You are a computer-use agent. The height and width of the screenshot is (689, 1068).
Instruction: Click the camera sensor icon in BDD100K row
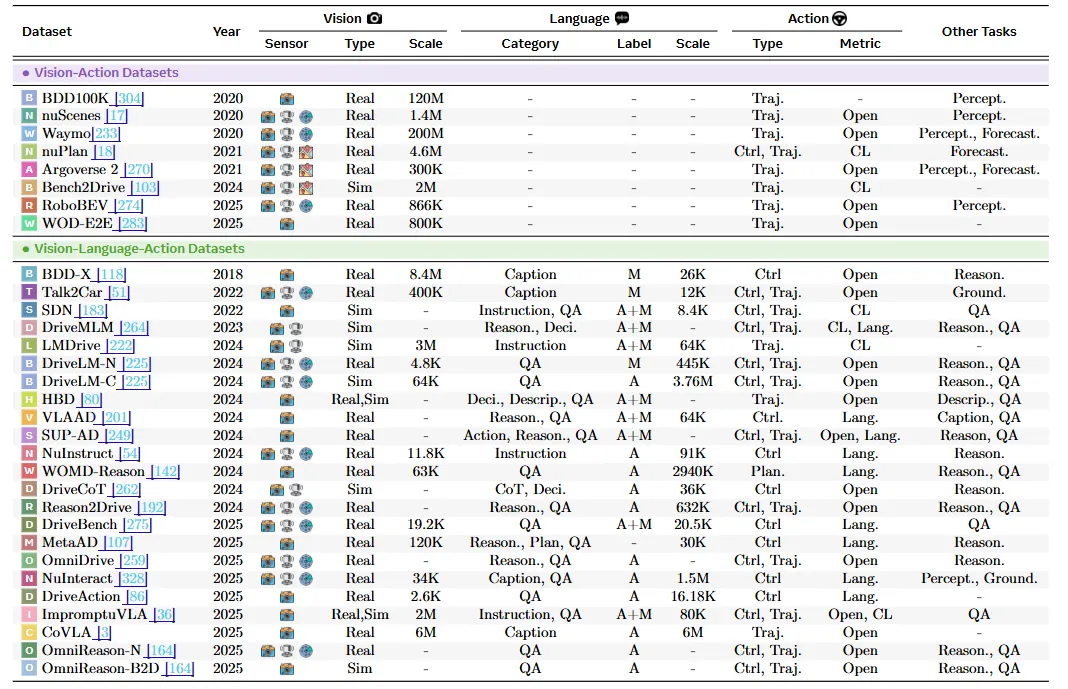click(x=287, y=99)
